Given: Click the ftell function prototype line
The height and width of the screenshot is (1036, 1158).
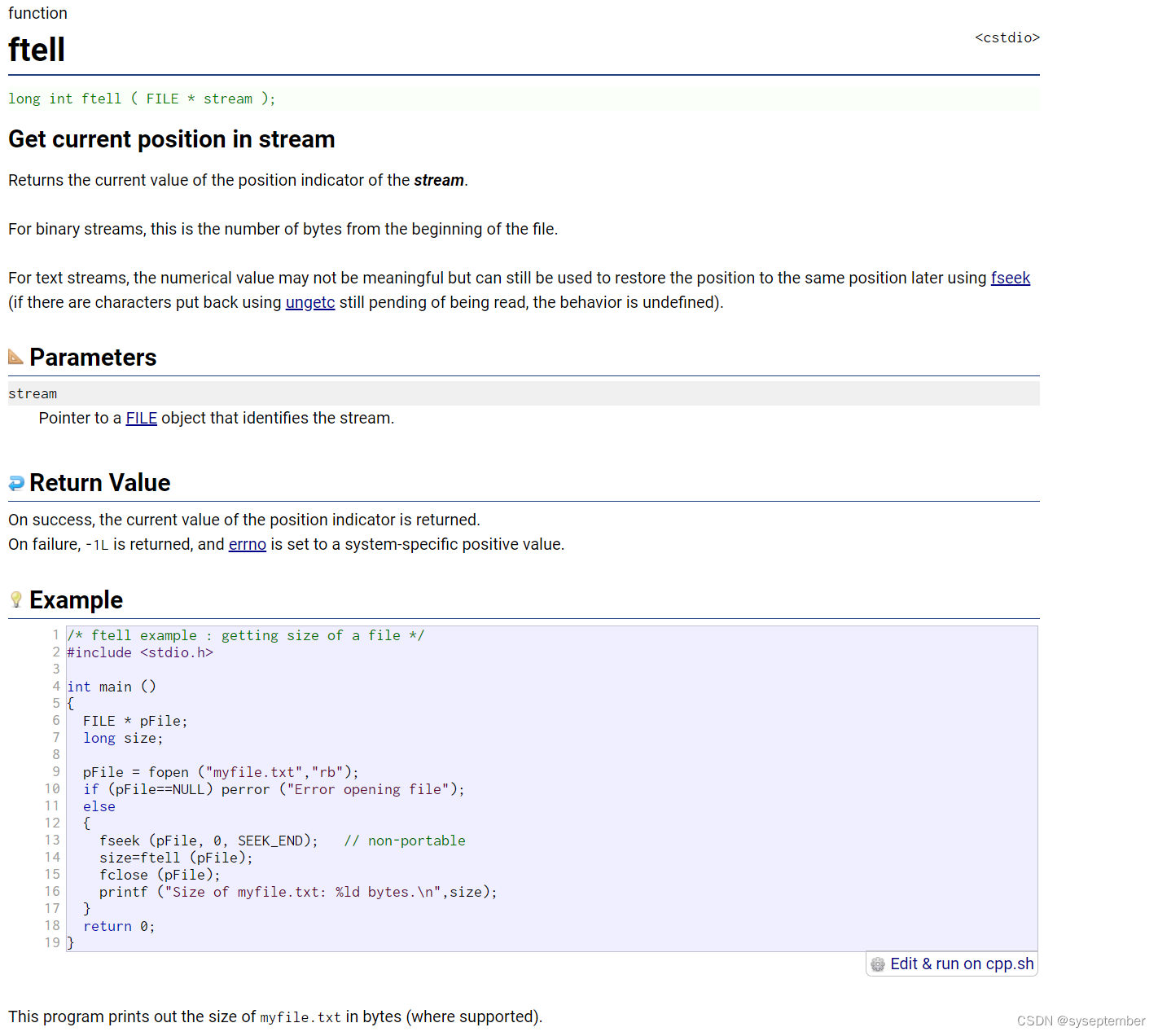Looking at the screenshot, I should [x=143, y=99].
